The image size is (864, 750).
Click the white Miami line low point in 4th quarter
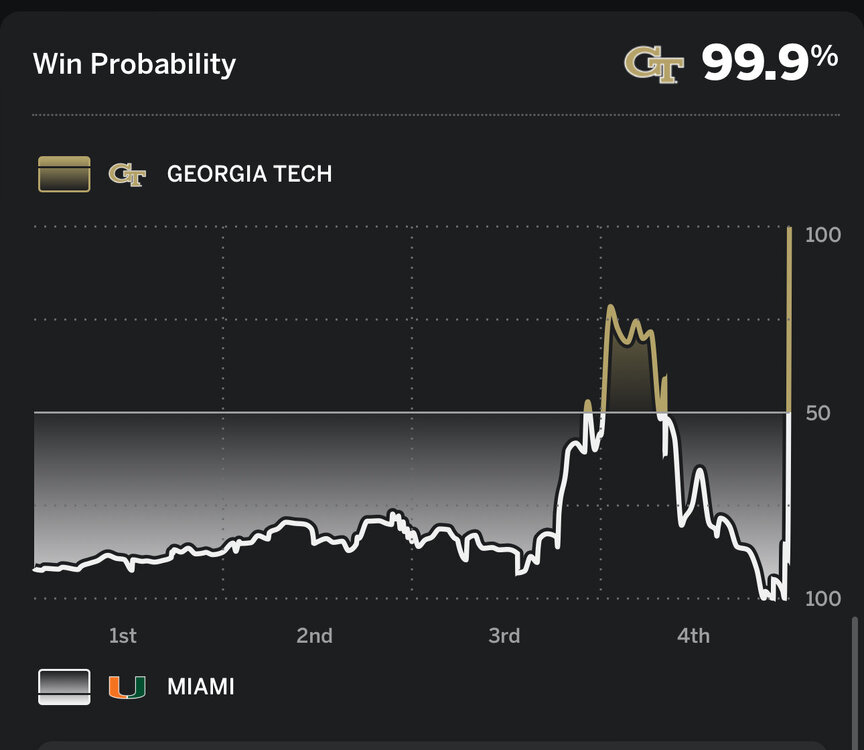coord(766,596)
